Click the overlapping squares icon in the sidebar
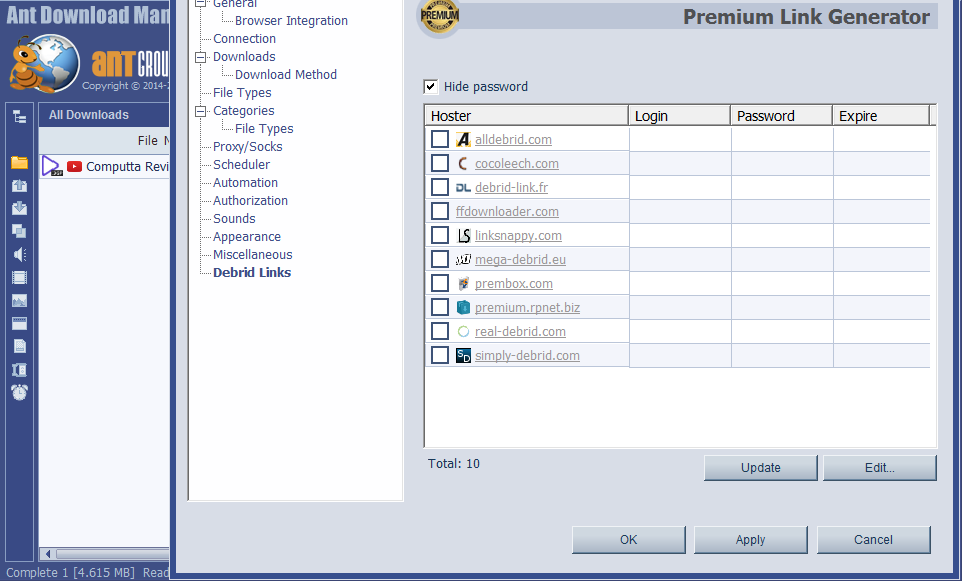962x581 pixels. click(20, 231)
